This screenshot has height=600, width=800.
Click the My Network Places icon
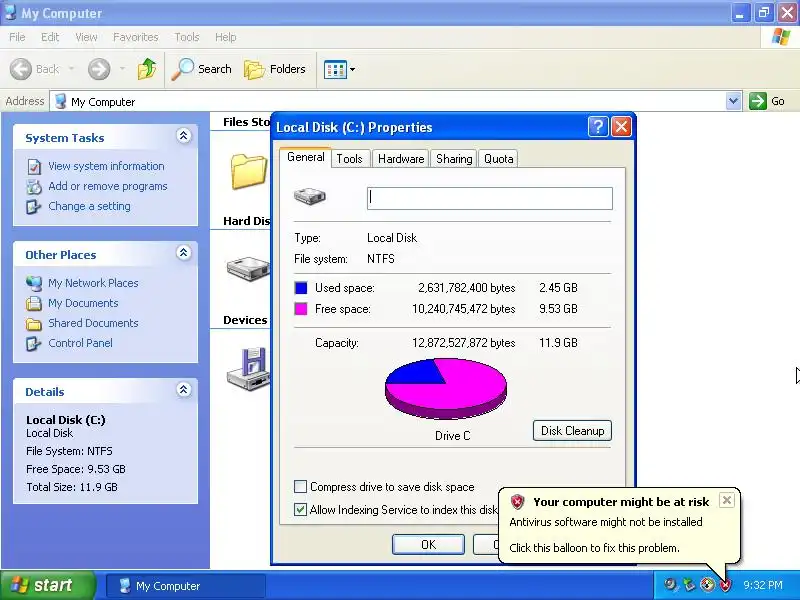coord(34,283)
